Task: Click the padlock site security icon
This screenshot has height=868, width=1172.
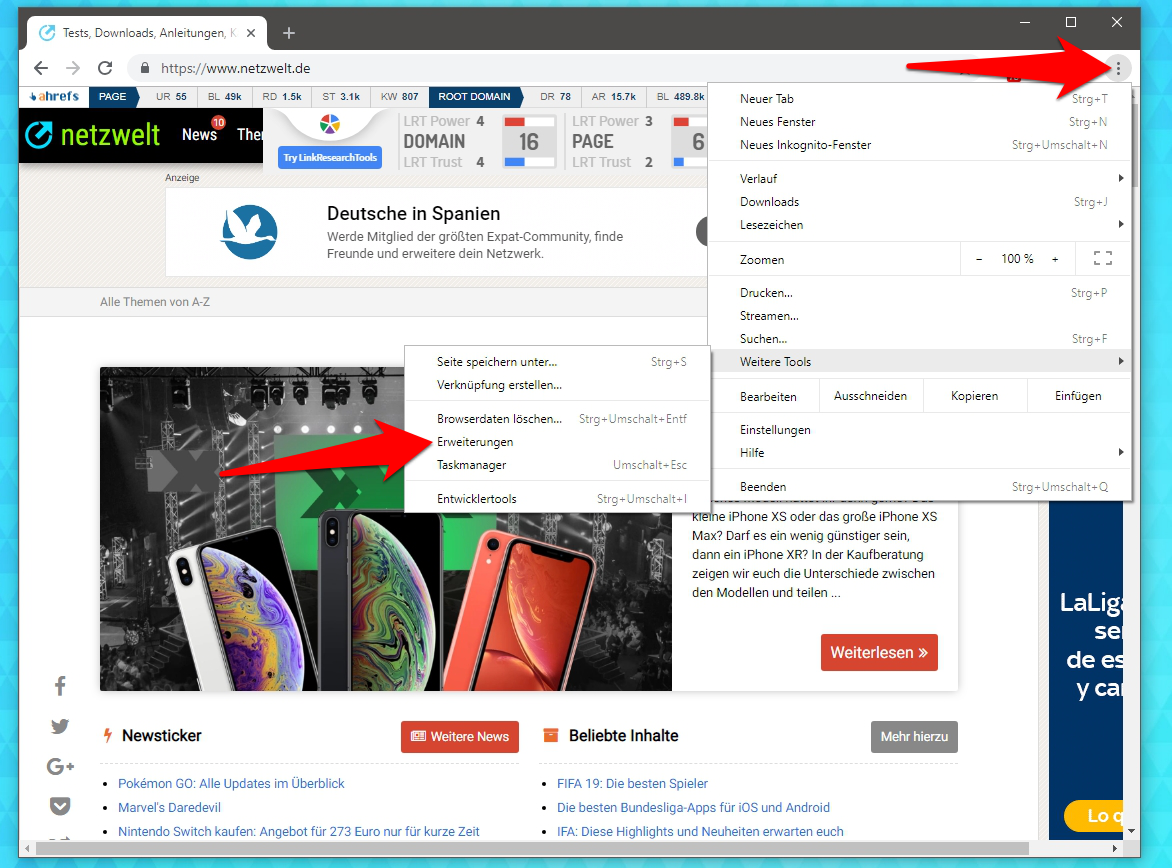Action: [x=144, y=68]
